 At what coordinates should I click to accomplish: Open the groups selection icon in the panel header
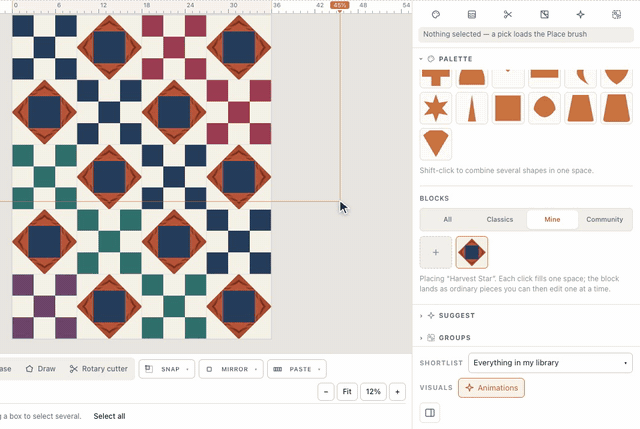(616, 15)
